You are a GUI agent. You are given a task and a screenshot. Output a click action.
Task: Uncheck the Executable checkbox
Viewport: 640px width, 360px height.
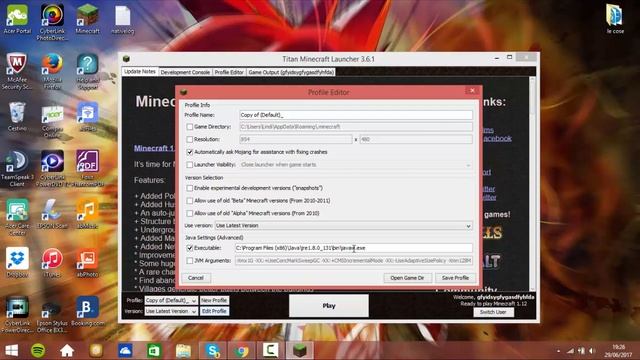pyautogui.click(x=189, y=248)
